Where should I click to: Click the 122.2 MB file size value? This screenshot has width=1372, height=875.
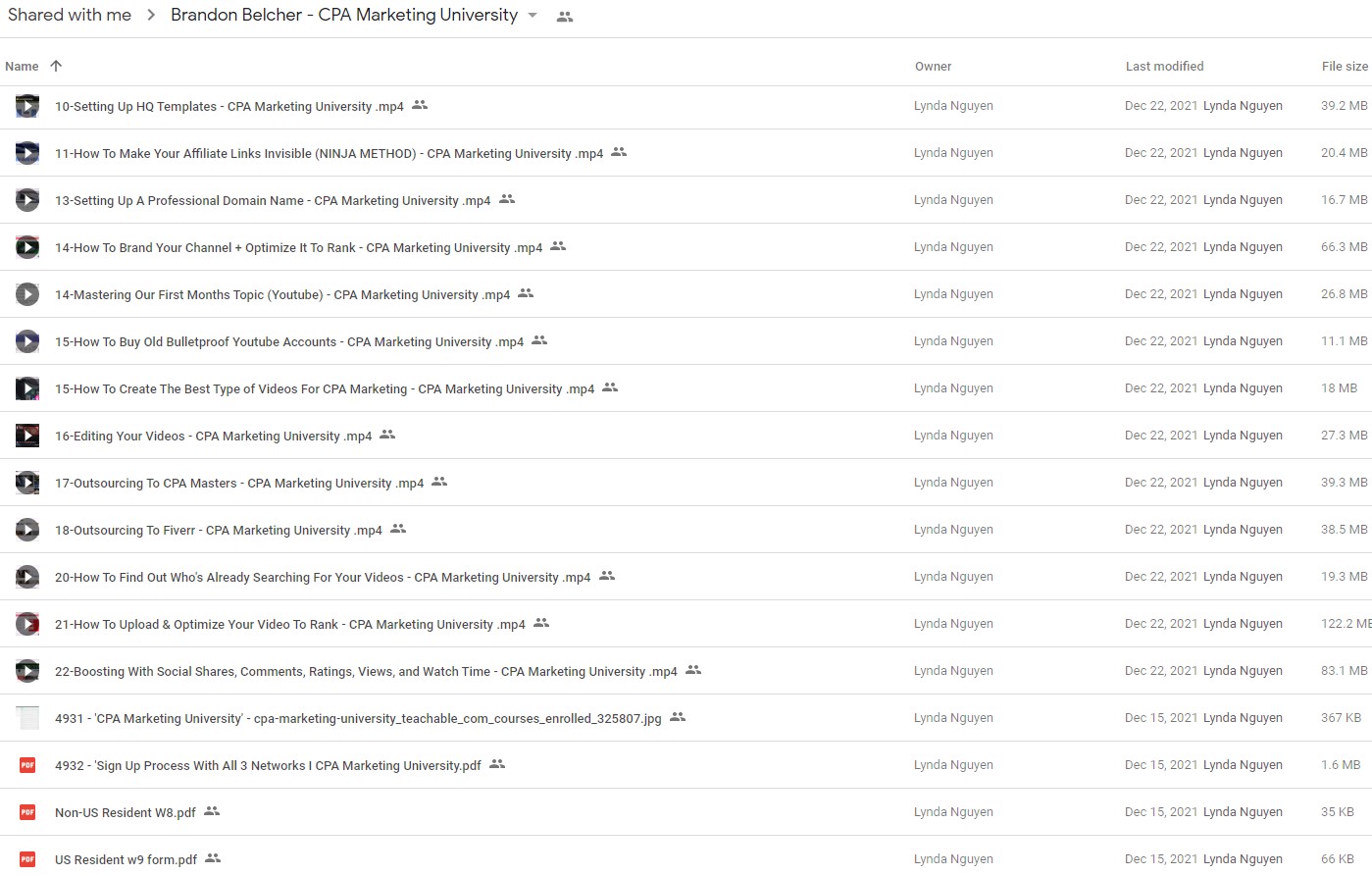tap(1347, 624)
